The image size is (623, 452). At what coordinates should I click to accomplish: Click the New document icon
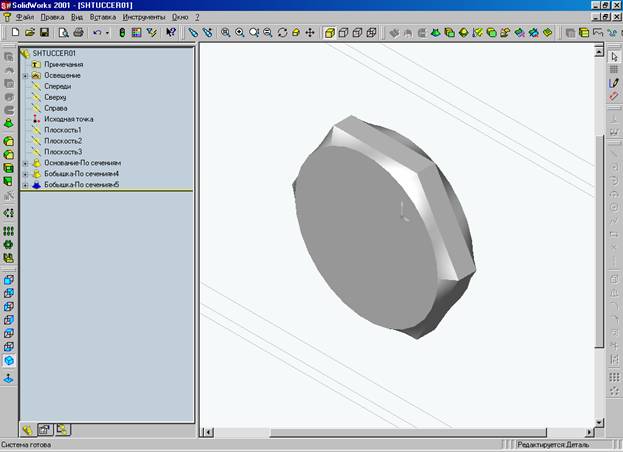(x=17, y=32)
